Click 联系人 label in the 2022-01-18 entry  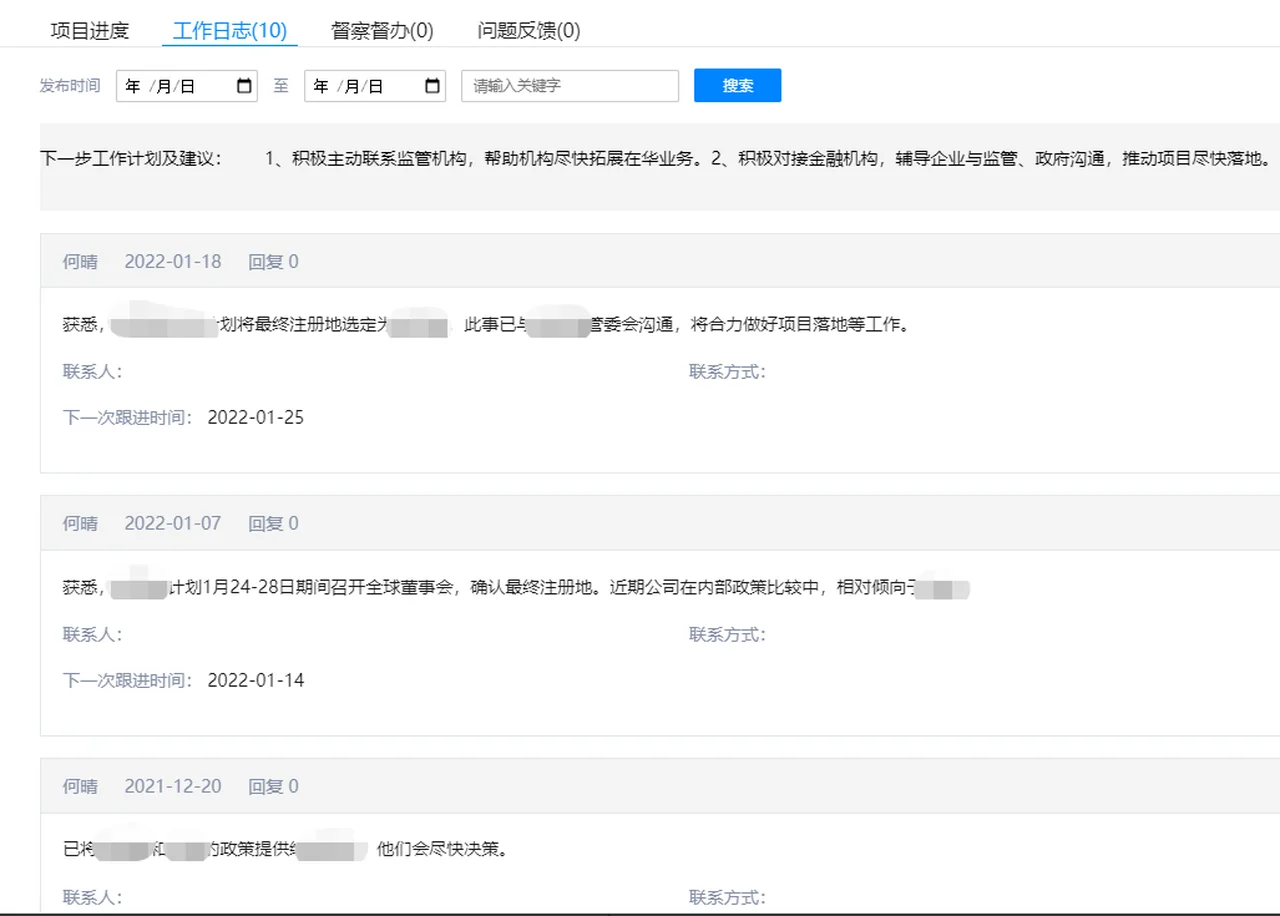point(92,372)
